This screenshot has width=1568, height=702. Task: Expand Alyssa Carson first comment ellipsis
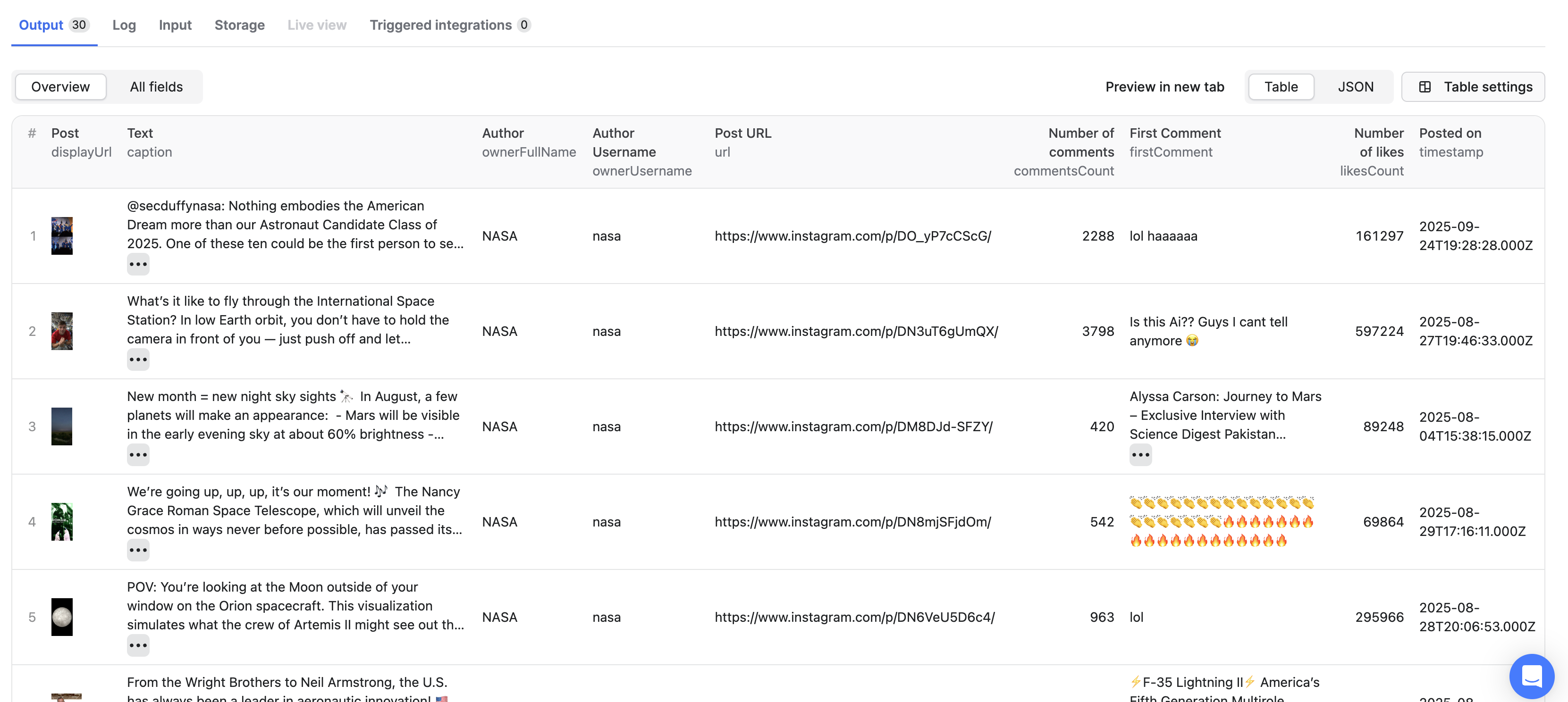point(1140,455)
